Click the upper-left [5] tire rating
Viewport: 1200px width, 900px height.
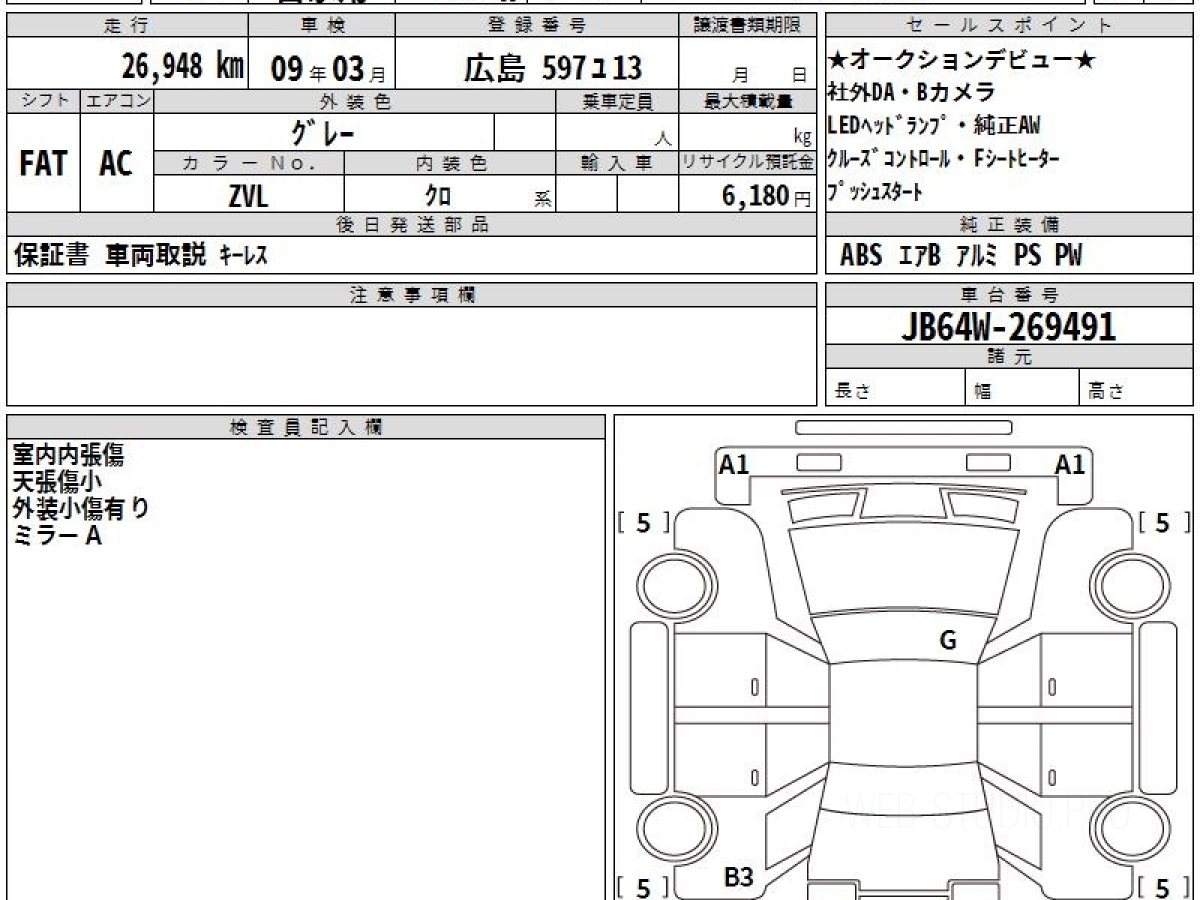pos(643,523)
